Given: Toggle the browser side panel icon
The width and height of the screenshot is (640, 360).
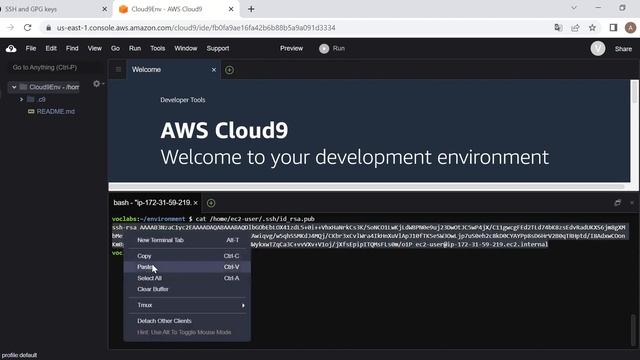Looking at the screenshot, I should (613, 27).
